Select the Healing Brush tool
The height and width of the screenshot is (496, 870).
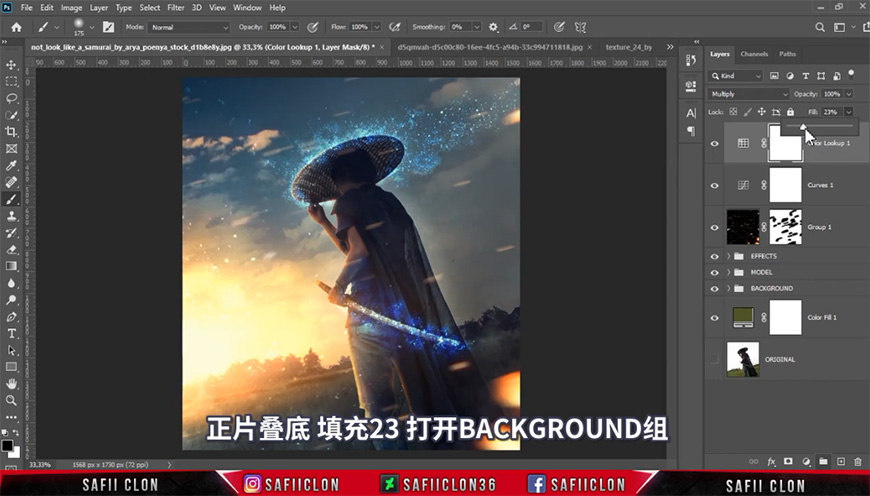(x=11, y=182)
